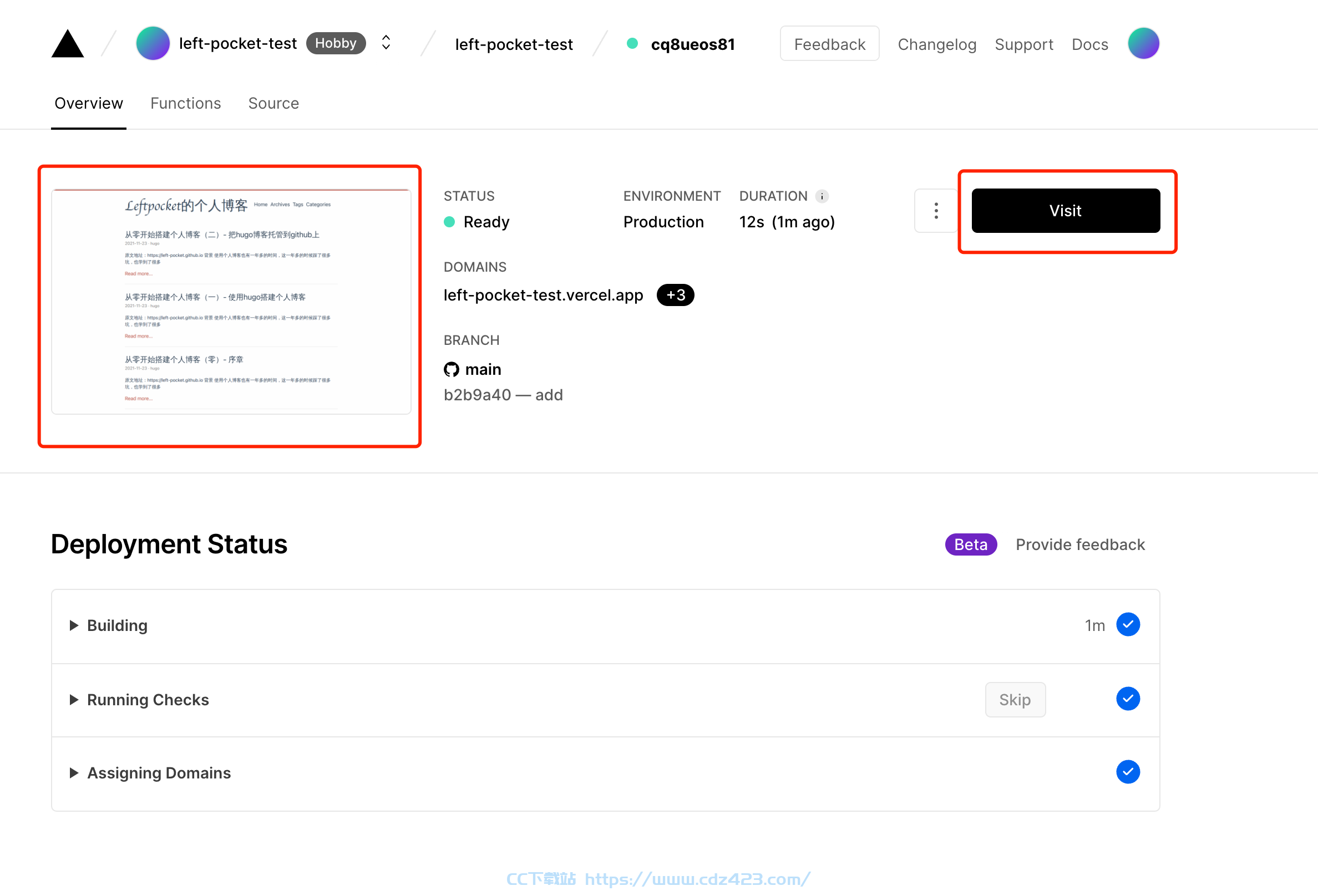The image size is (1318, 896).
Task: Switch to the Source tab
Action: click(273, 103)
